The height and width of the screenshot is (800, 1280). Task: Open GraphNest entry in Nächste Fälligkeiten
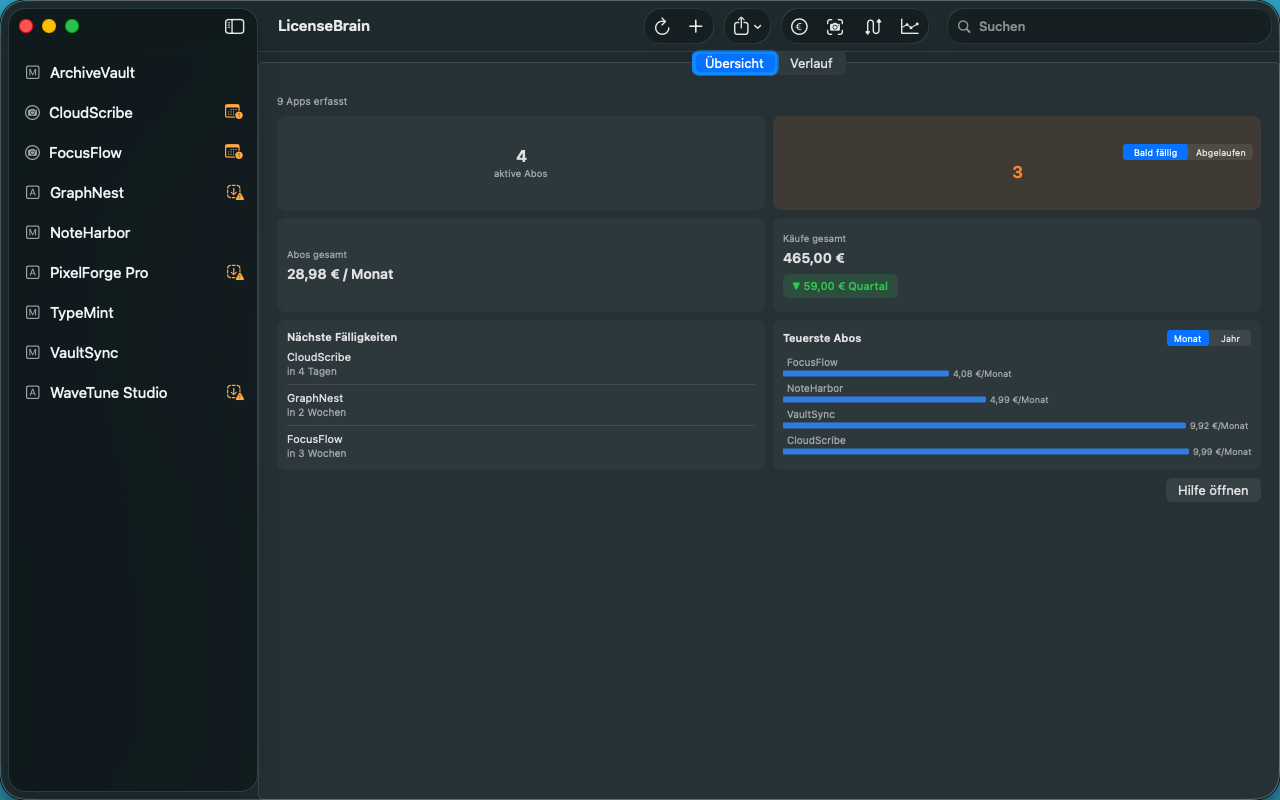(521, 405)
